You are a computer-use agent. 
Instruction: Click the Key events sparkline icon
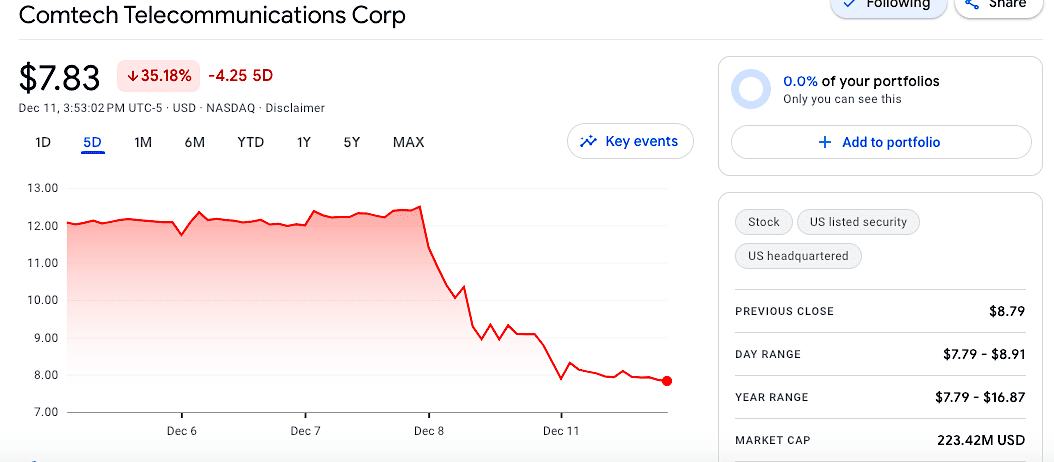(588, 142)
